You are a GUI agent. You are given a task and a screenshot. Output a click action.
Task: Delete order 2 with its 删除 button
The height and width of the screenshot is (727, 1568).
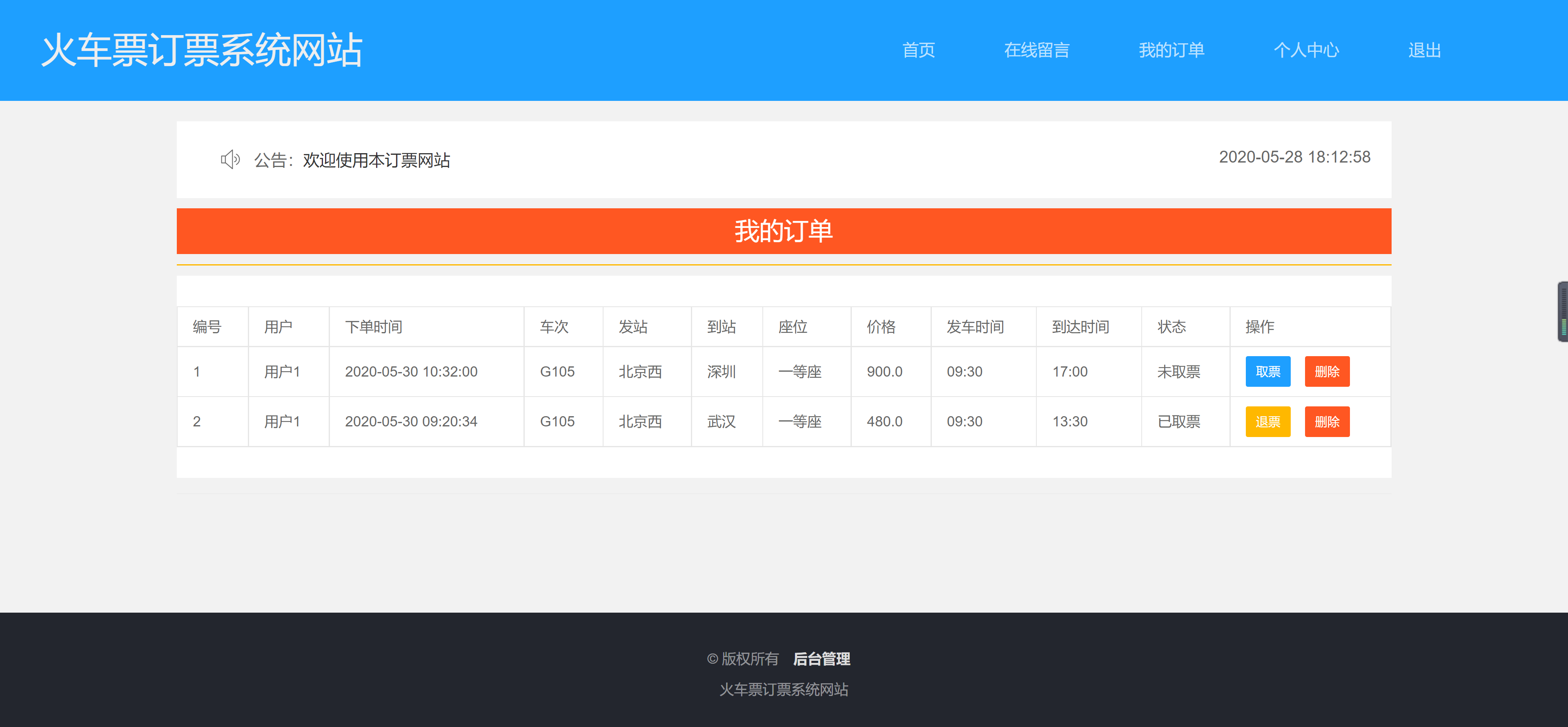1327,421
